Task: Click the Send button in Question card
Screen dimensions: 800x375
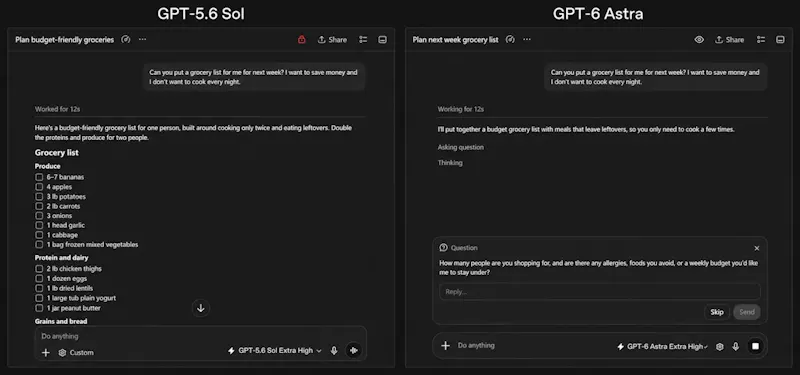Action: [x=747, y=312]
